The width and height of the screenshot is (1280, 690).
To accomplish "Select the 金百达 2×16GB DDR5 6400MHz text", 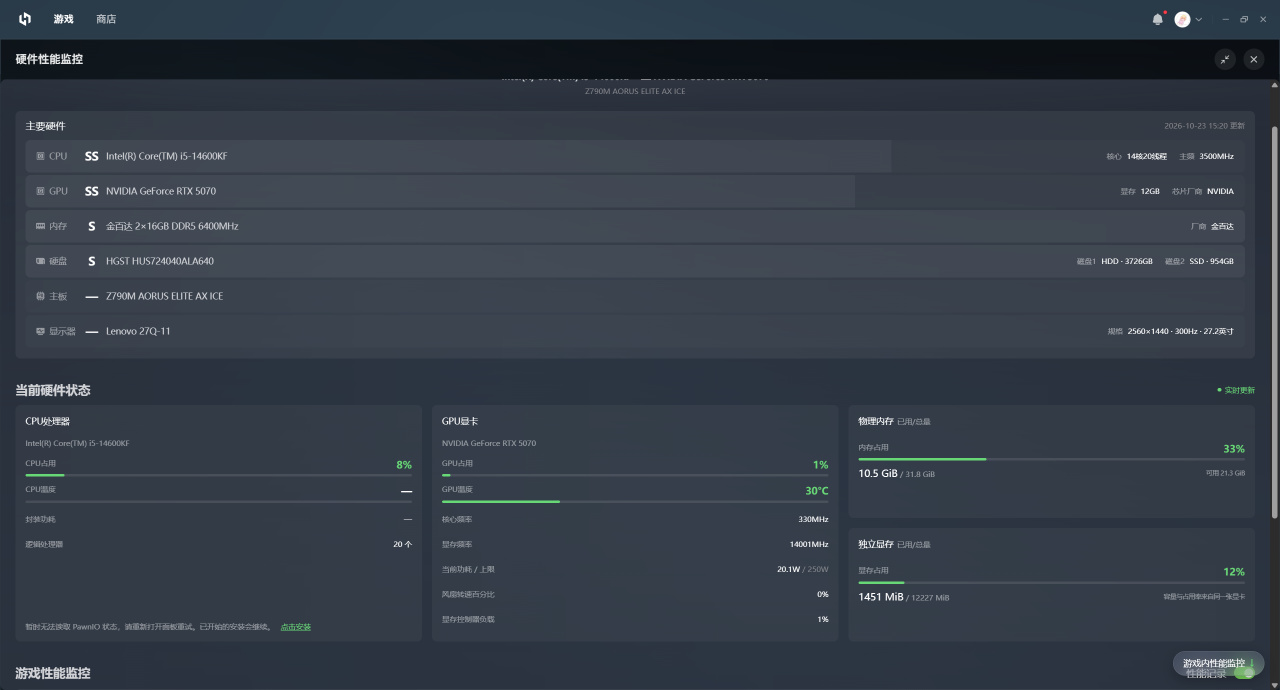I will [172, 226].
